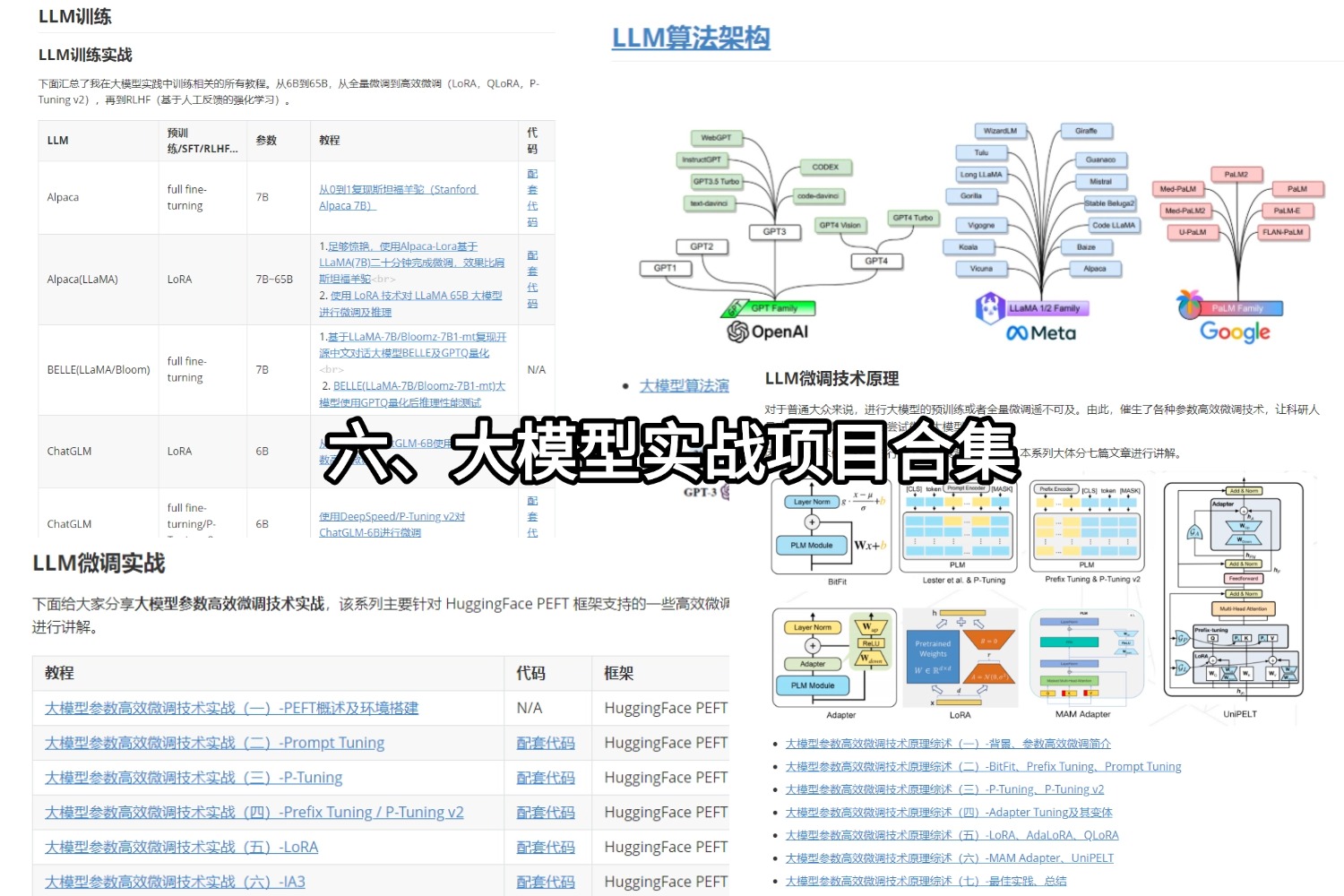This screenshot has width=1344, height=896.
Task: Click the Google logo icon
Action: coord(1234,332)
